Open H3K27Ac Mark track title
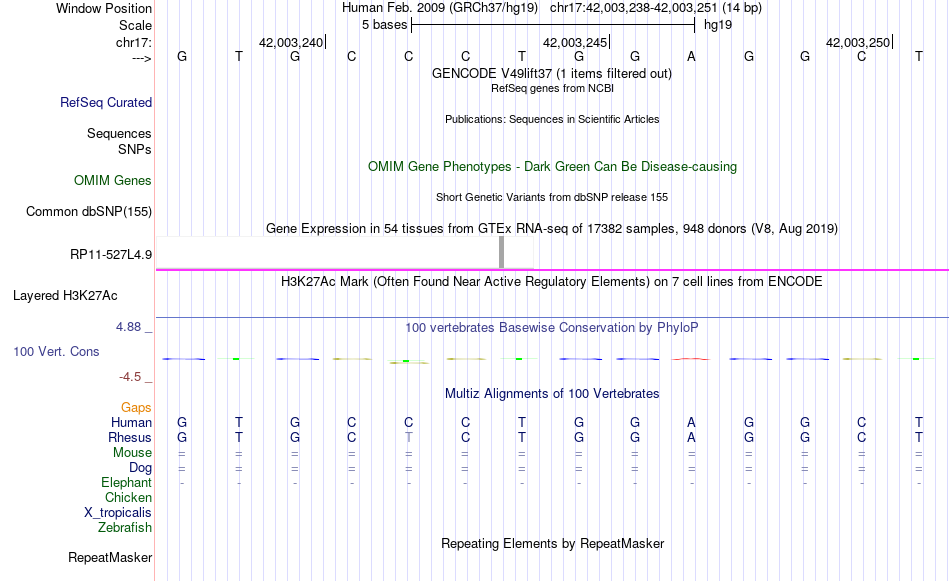Screen dimensions: 950x581 click(552, 282)
